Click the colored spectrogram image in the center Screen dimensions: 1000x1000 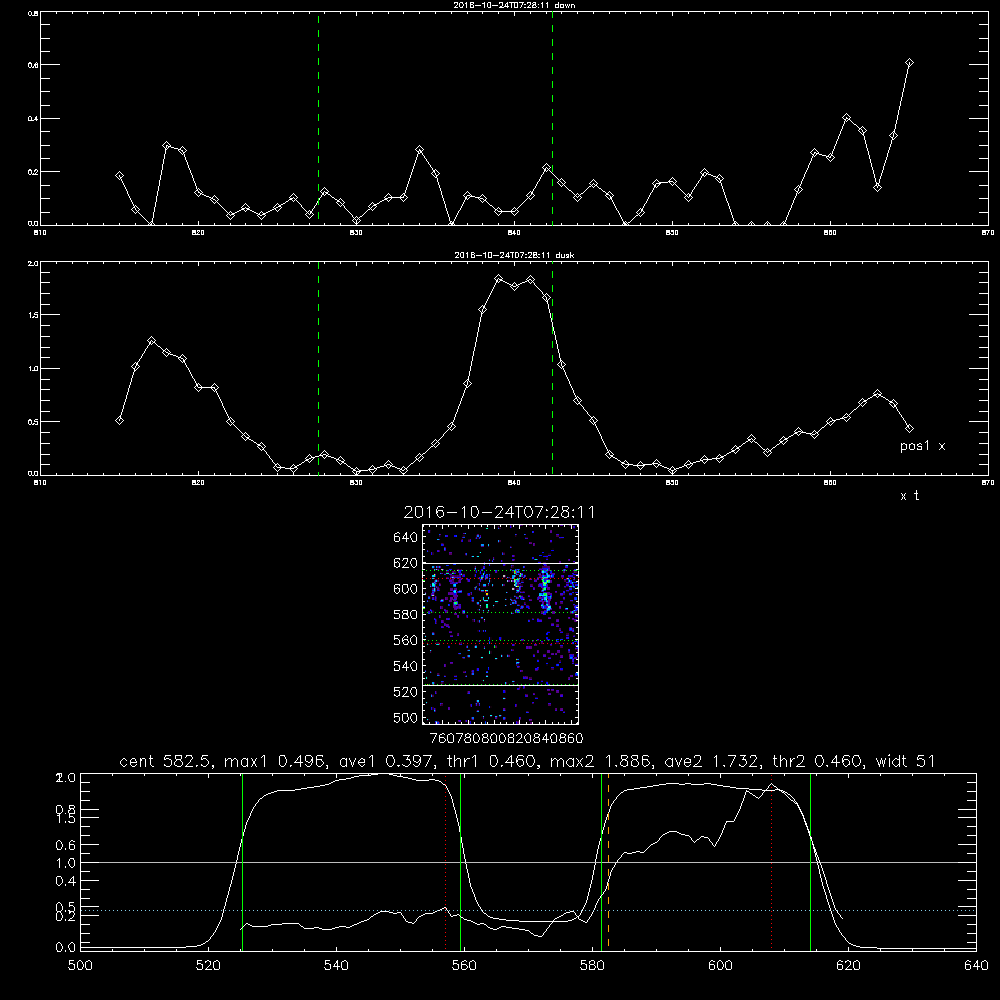501,624
